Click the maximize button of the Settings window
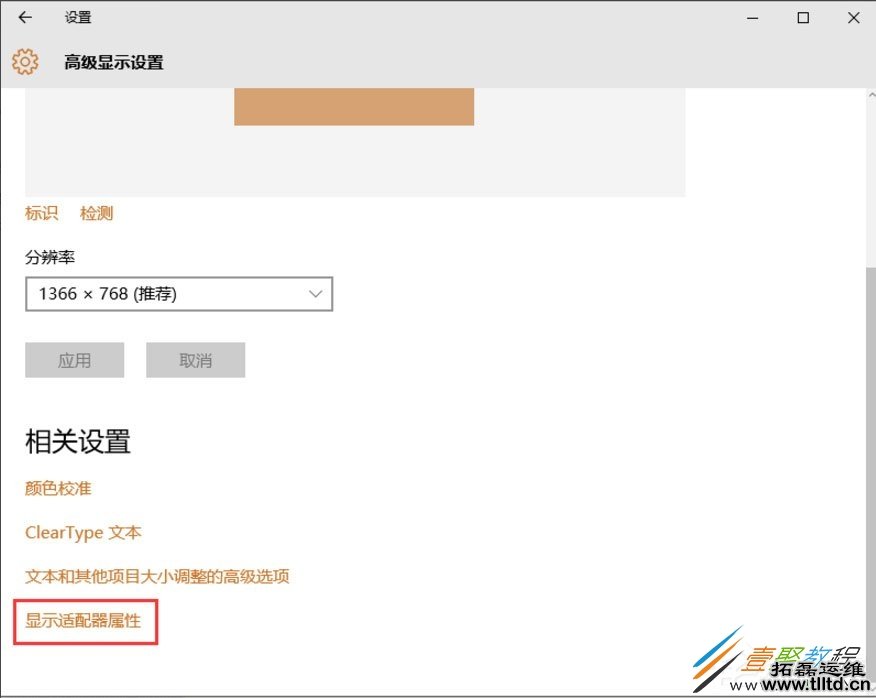 click(x=802, y=17)
